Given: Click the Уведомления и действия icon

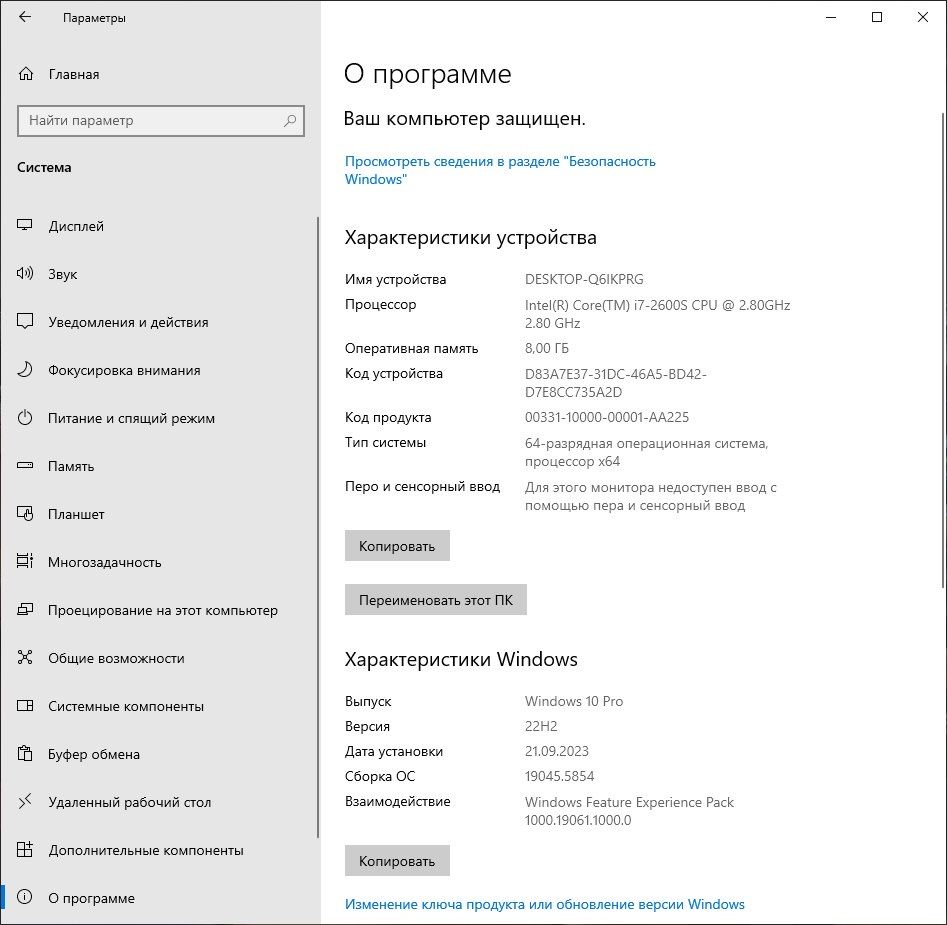Looking at the screenshot, I should (x=25, y=321).
